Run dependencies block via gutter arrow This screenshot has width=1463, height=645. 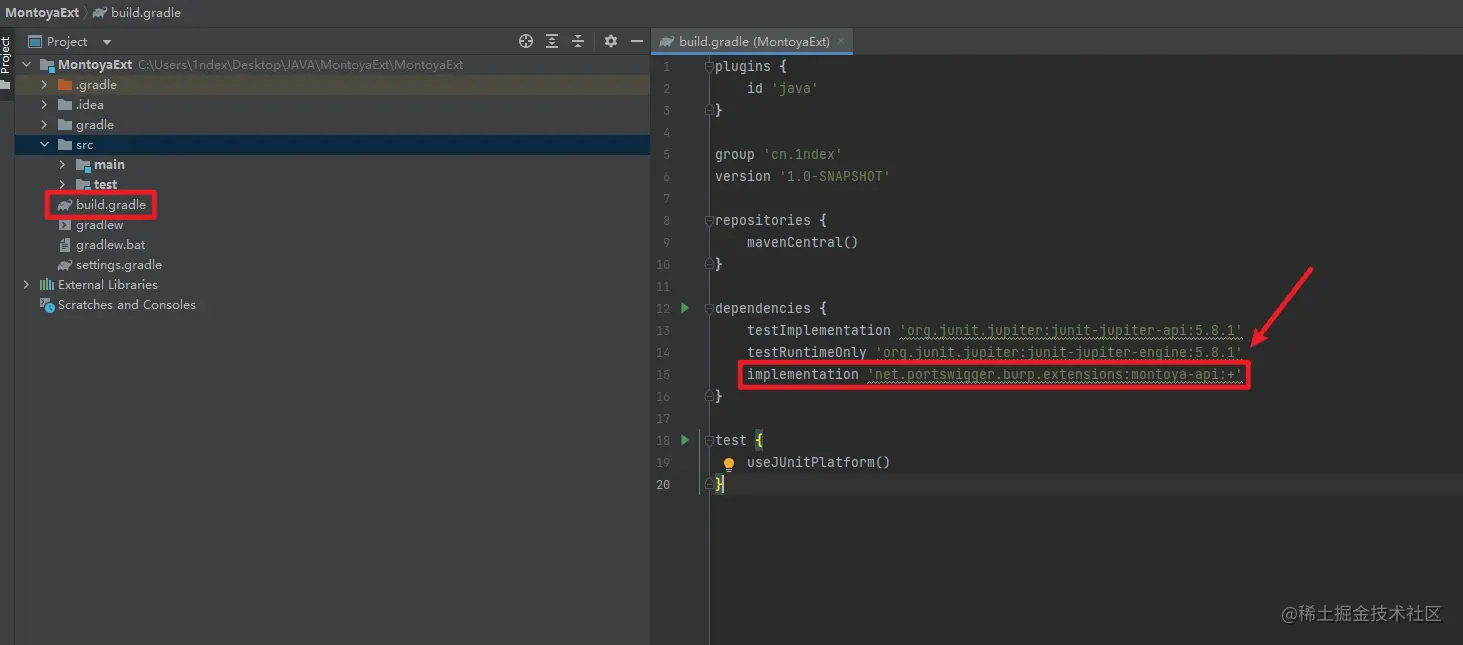pos(685,308)
